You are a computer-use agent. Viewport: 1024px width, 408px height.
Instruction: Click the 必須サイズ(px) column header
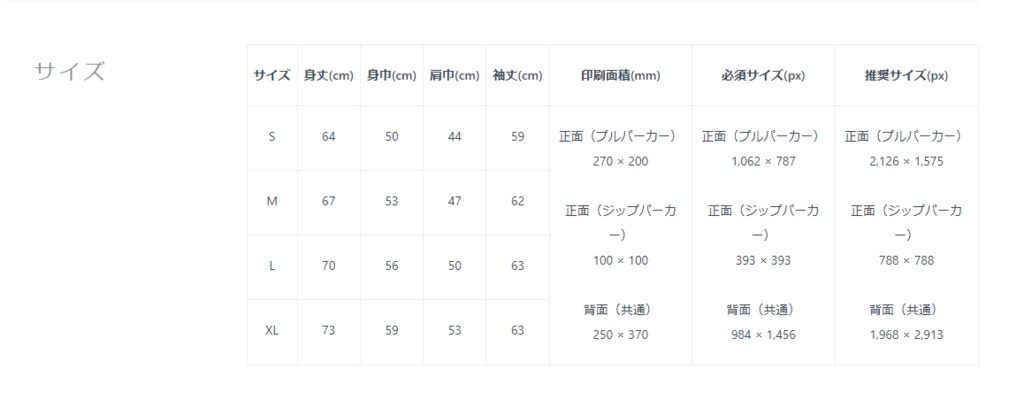(763, 76)
